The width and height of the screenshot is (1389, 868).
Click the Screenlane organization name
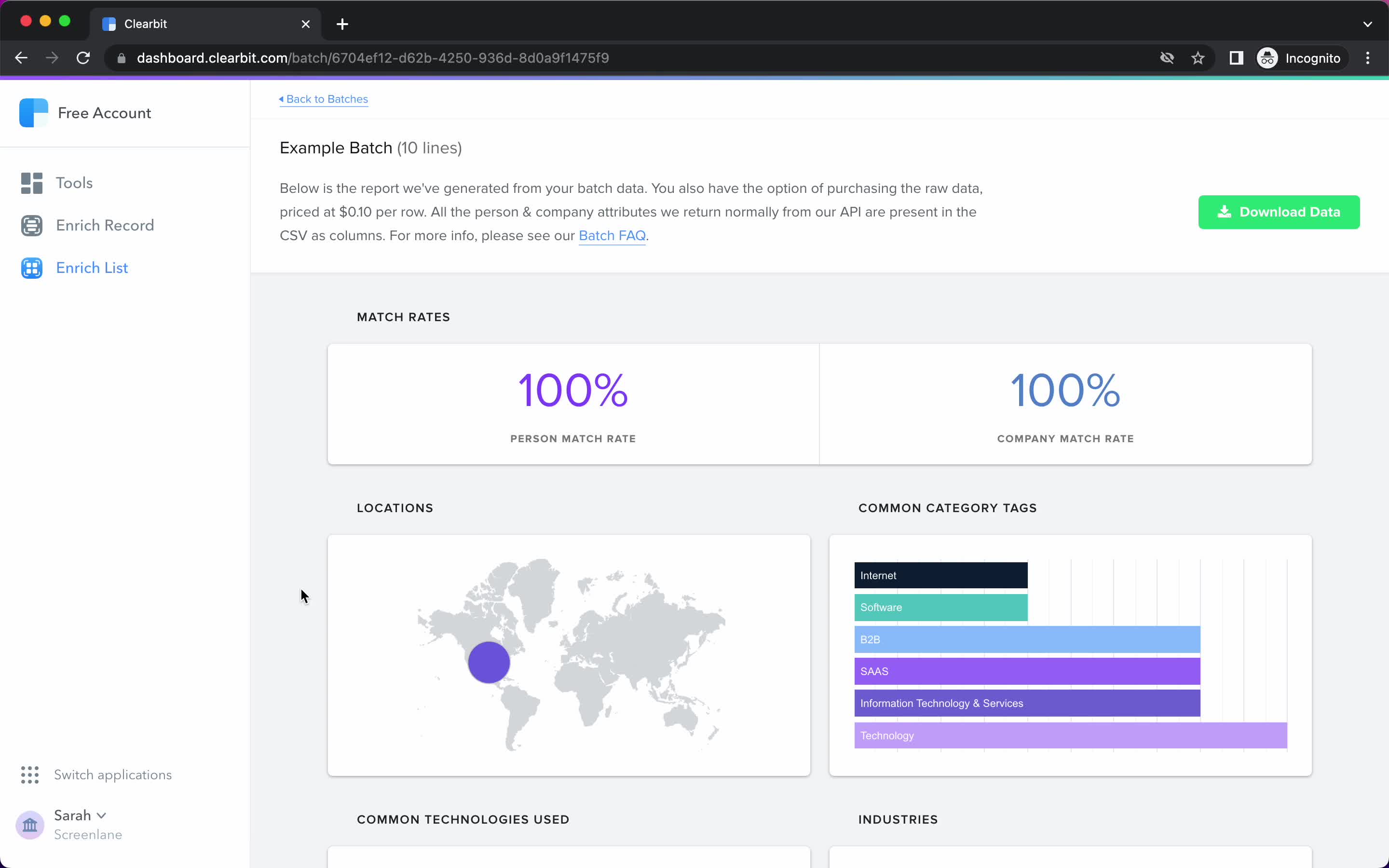88,835
